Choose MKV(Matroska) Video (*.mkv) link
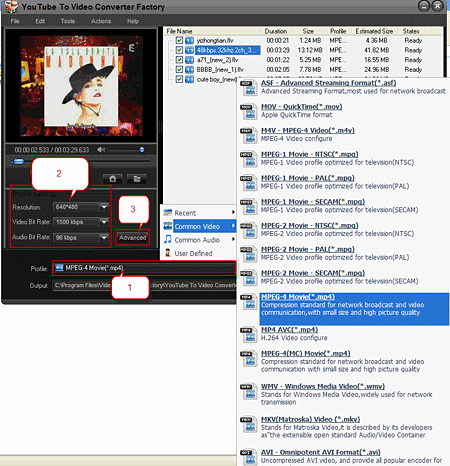Viewport: 450px width, 466px height. pyautogui.click(x=311, y=419)
